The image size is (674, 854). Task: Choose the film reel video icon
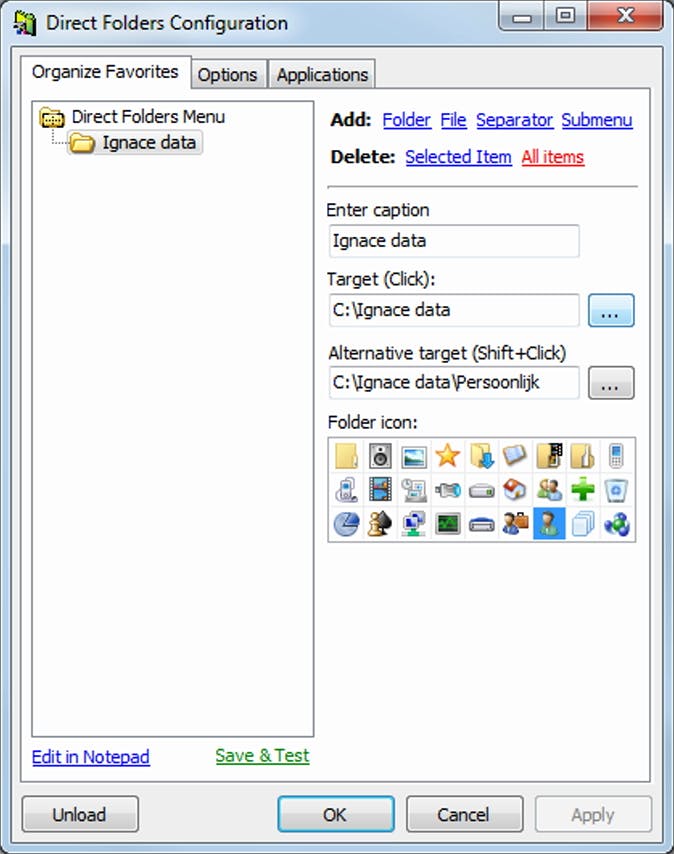(x=380, y=490)
